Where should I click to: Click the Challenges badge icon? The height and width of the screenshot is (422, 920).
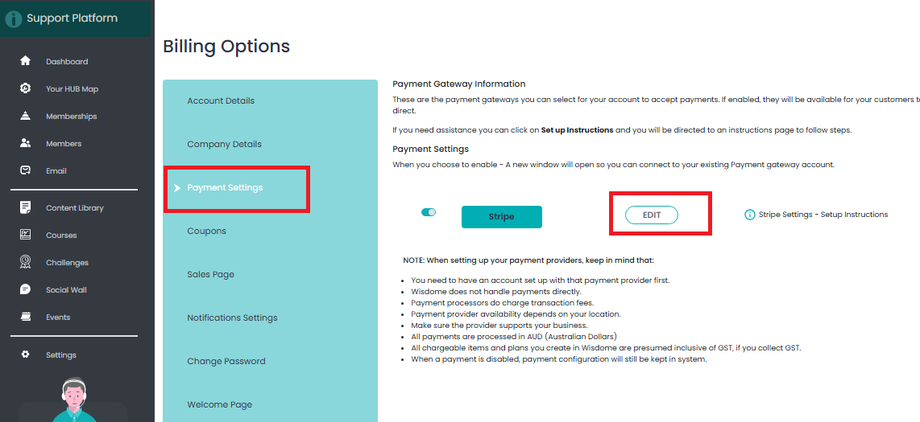click(25, 262)
